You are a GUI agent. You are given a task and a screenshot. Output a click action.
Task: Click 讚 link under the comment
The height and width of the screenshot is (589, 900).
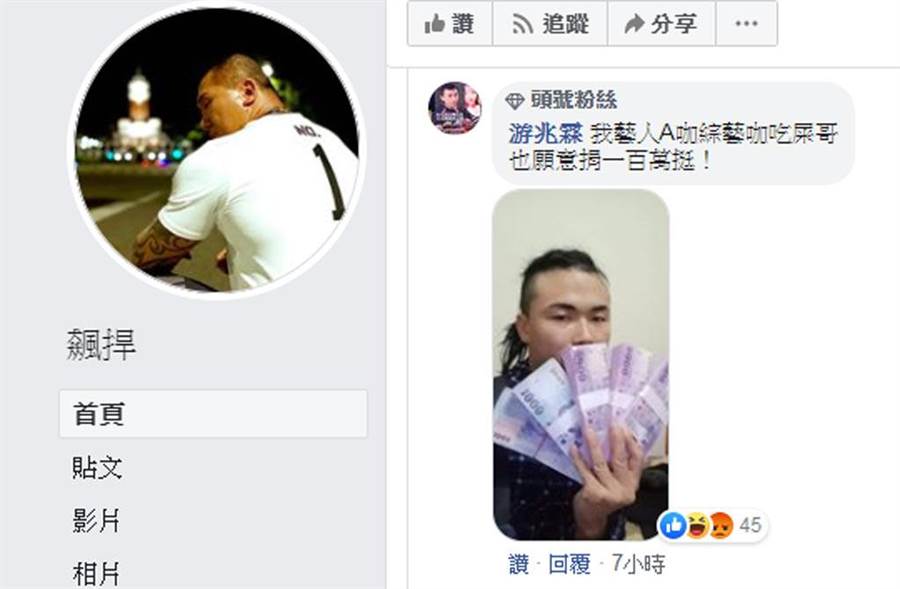[x=519, y=564]
